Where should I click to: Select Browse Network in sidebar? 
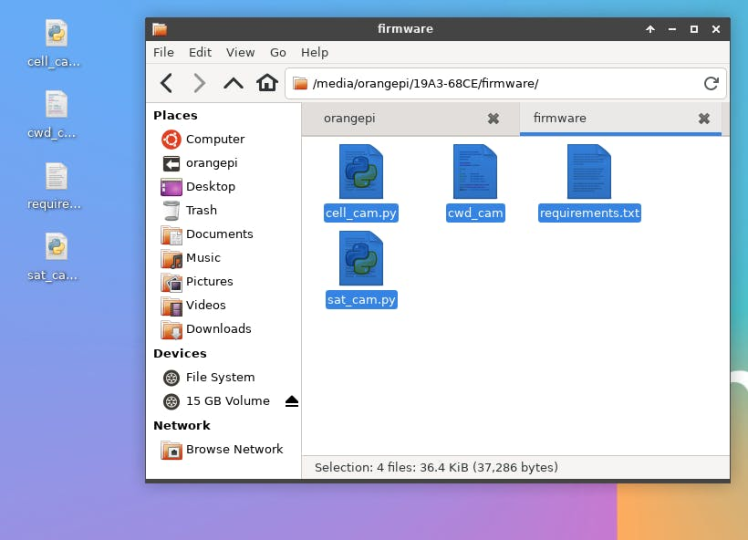click(234, 450)
